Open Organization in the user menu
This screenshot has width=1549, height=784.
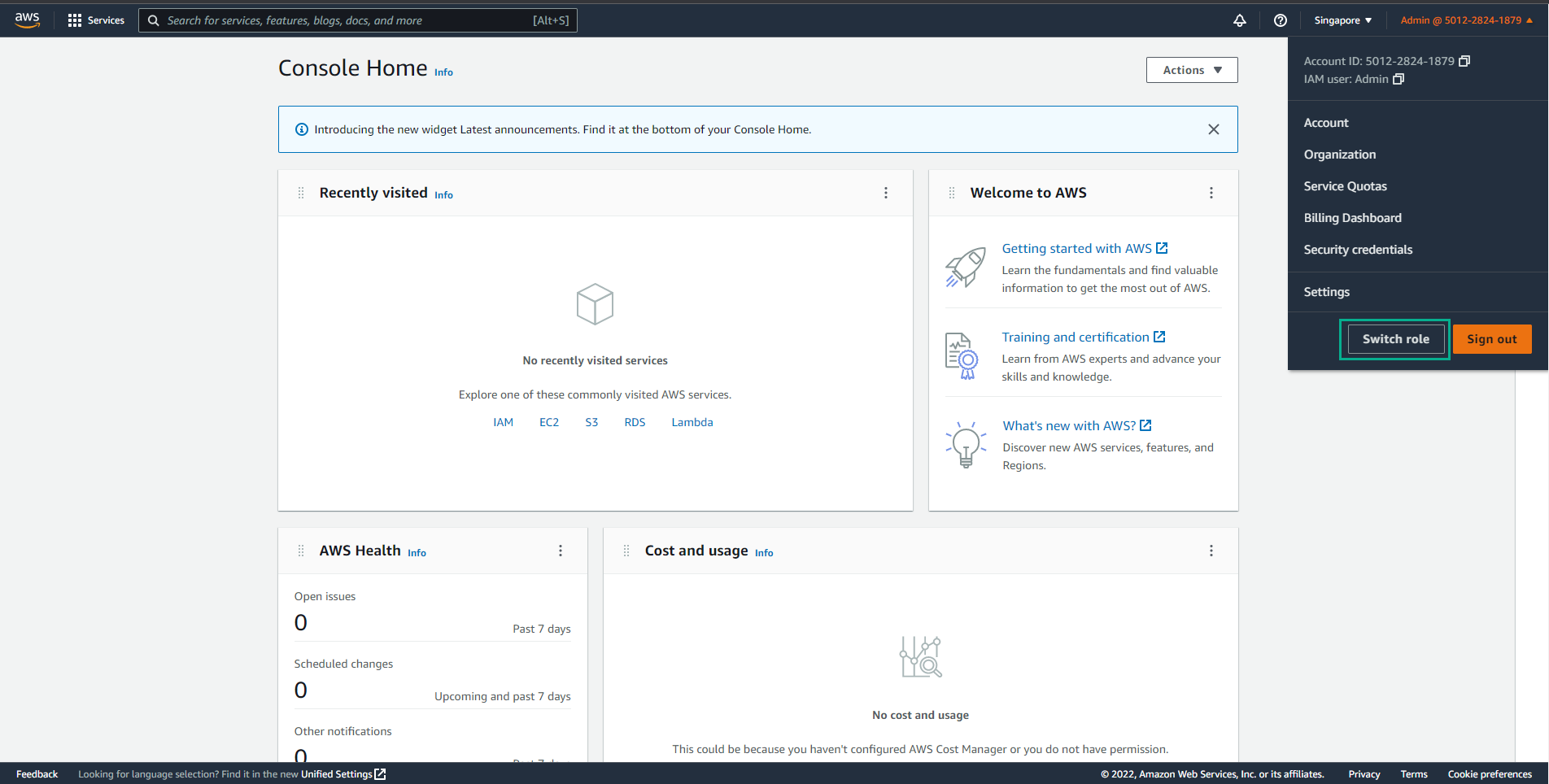point(1340,155)
